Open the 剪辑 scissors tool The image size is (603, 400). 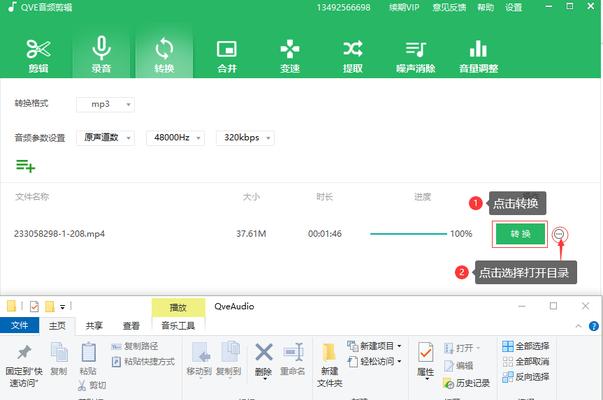pyautogui.click(x=38, y=55)
